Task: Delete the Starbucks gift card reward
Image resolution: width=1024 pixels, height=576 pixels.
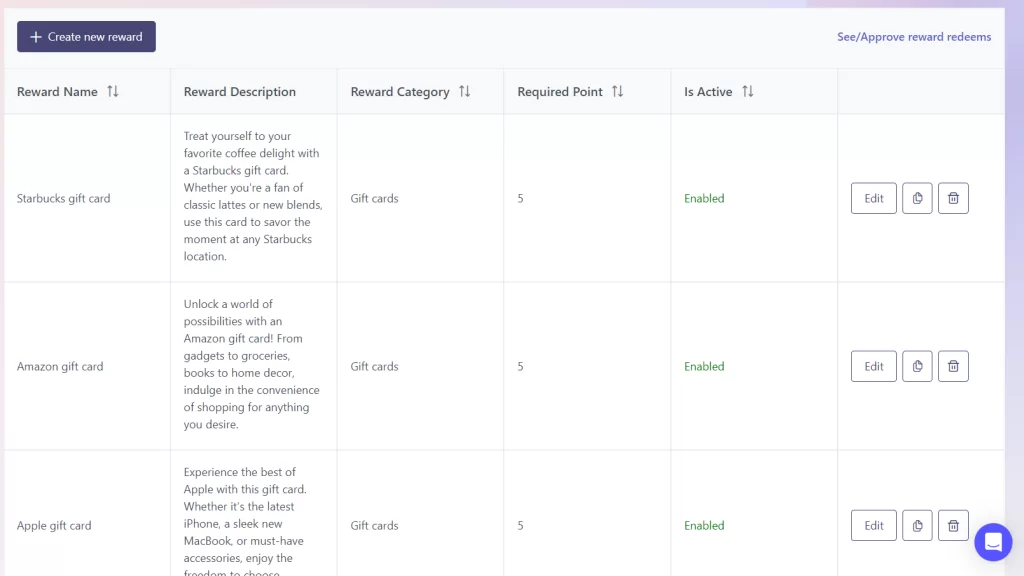Action: pos(953,198)
